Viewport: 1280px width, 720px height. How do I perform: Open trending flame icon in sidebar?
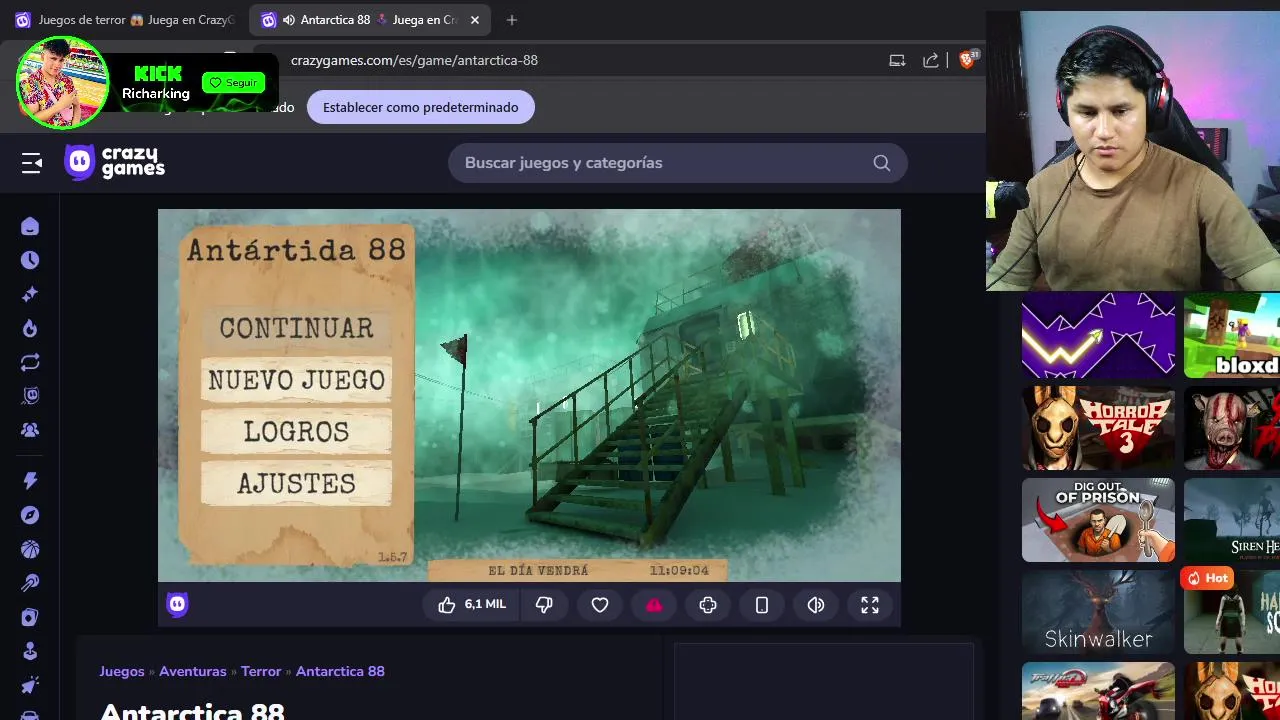(30, 329)
